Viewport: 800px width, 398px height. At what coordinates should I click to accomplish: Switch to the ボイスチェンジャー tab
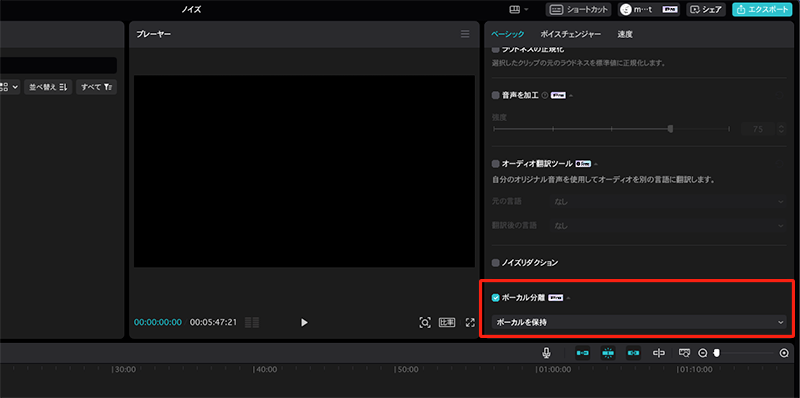(570, 34)
